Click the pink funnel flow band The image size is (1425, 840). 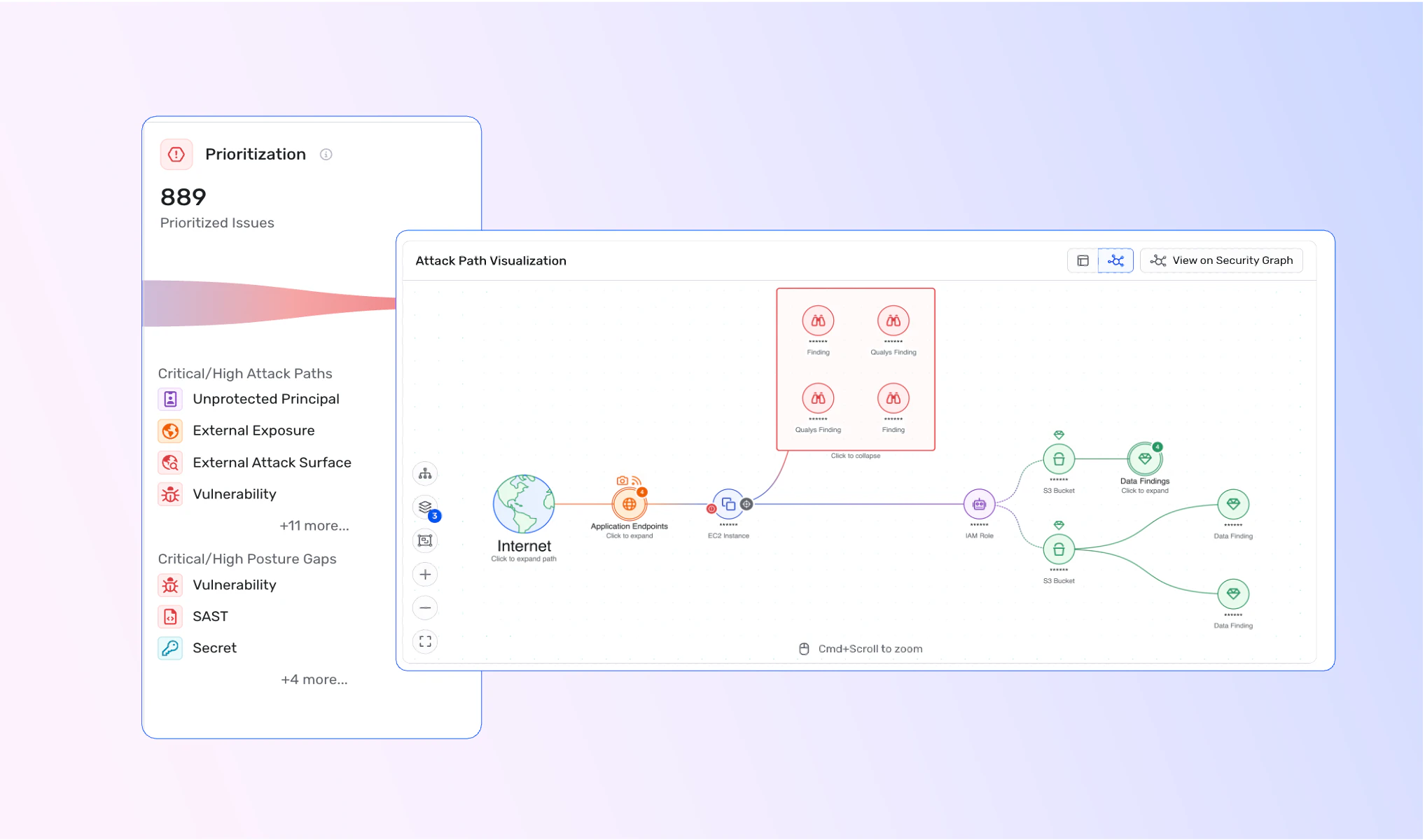[270, 303]
